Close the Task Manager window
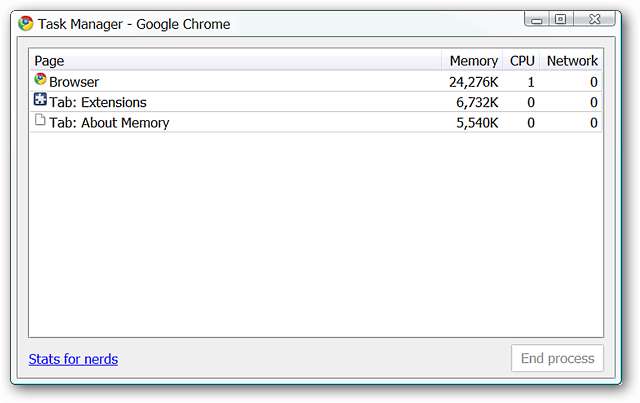The height and width of the screenshot is (403, 640). click(x=593, y=19)
